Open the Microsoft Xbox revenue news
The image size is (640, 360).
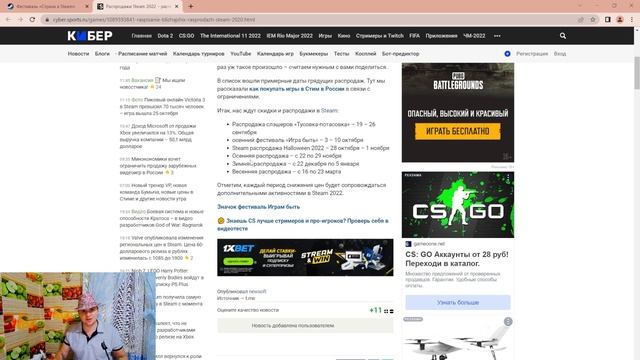pyautogui.click(x=159, y=136)
